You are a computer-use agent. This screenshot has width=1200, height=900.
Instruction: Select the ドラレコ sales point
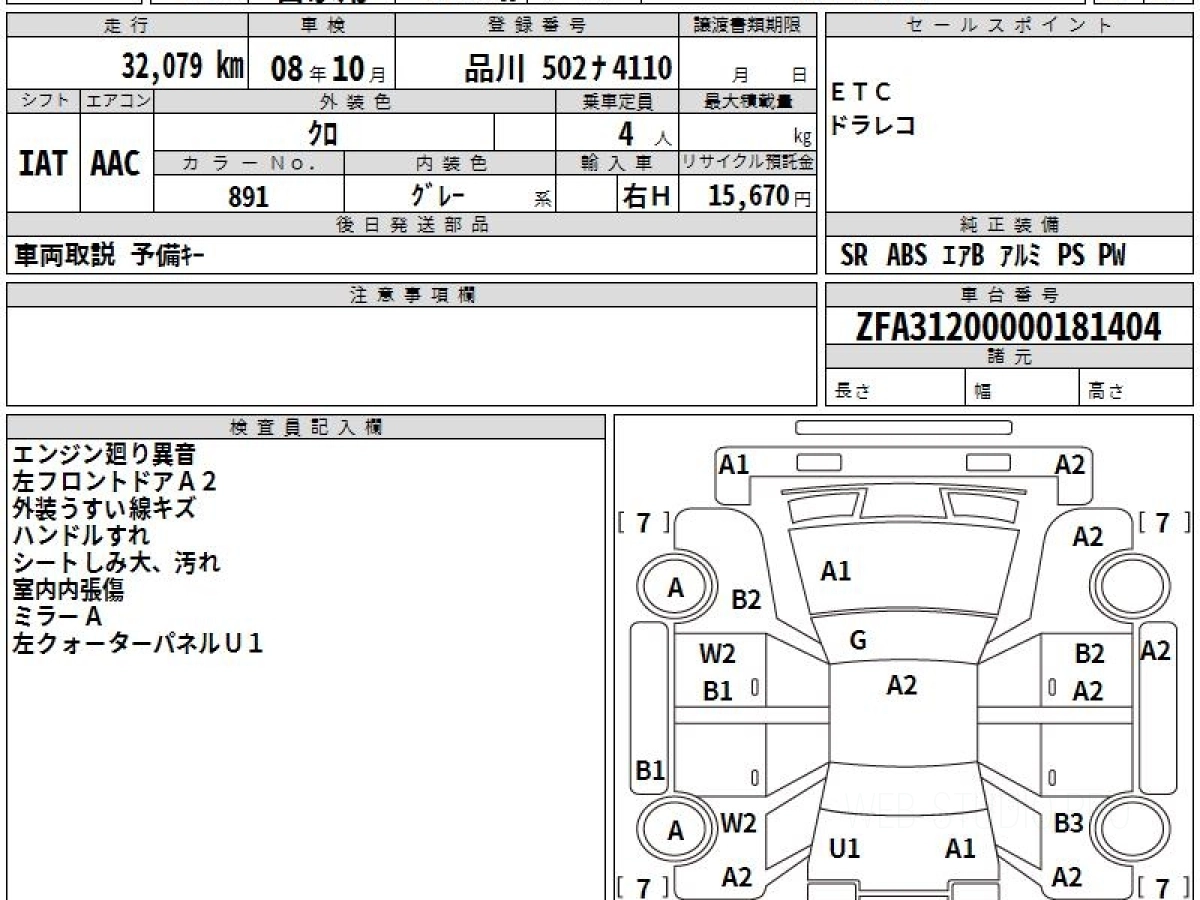click(x=873, y=126)
